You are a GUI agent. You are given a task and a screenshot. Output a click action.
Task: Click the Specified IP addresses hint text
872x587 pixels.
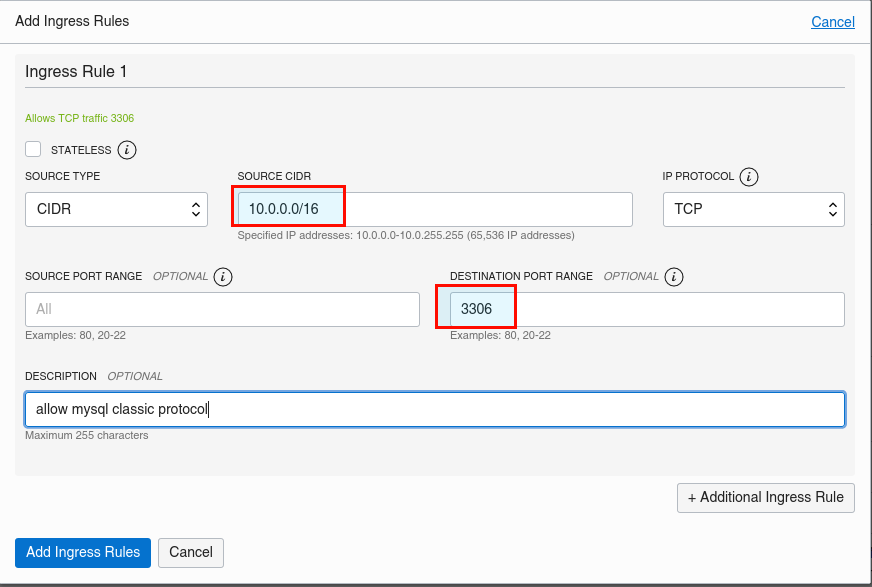[x=406, y=236]
